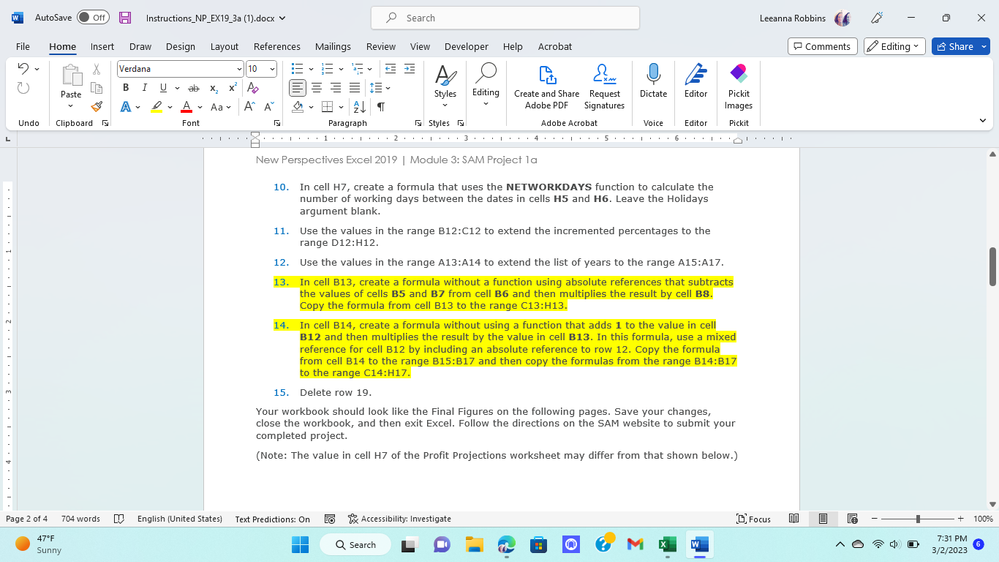Clear all formatting icon

[253, 88]
